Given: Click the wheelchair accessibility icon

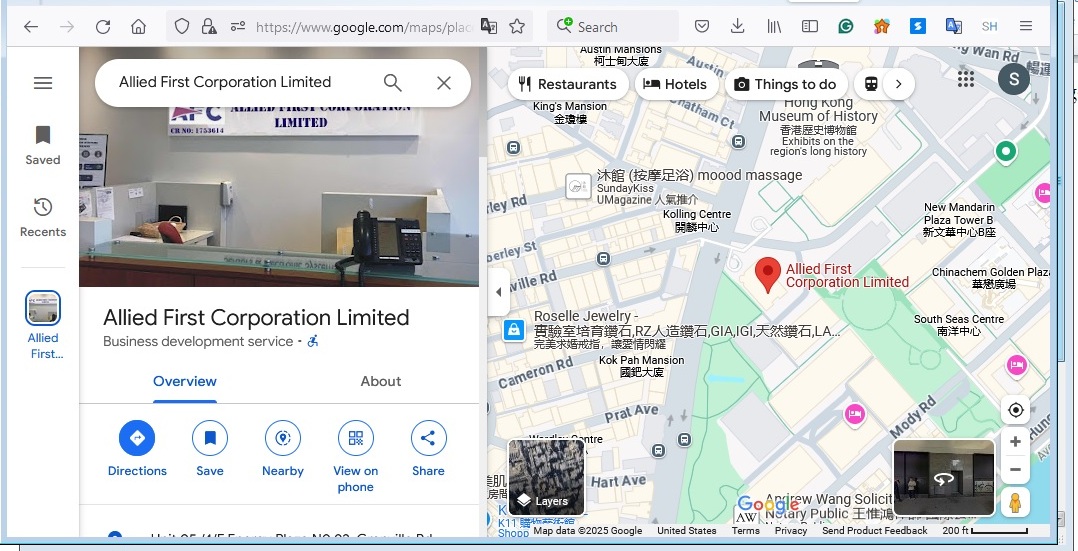Looking at the screenshot, I should [x=313, y=341].
